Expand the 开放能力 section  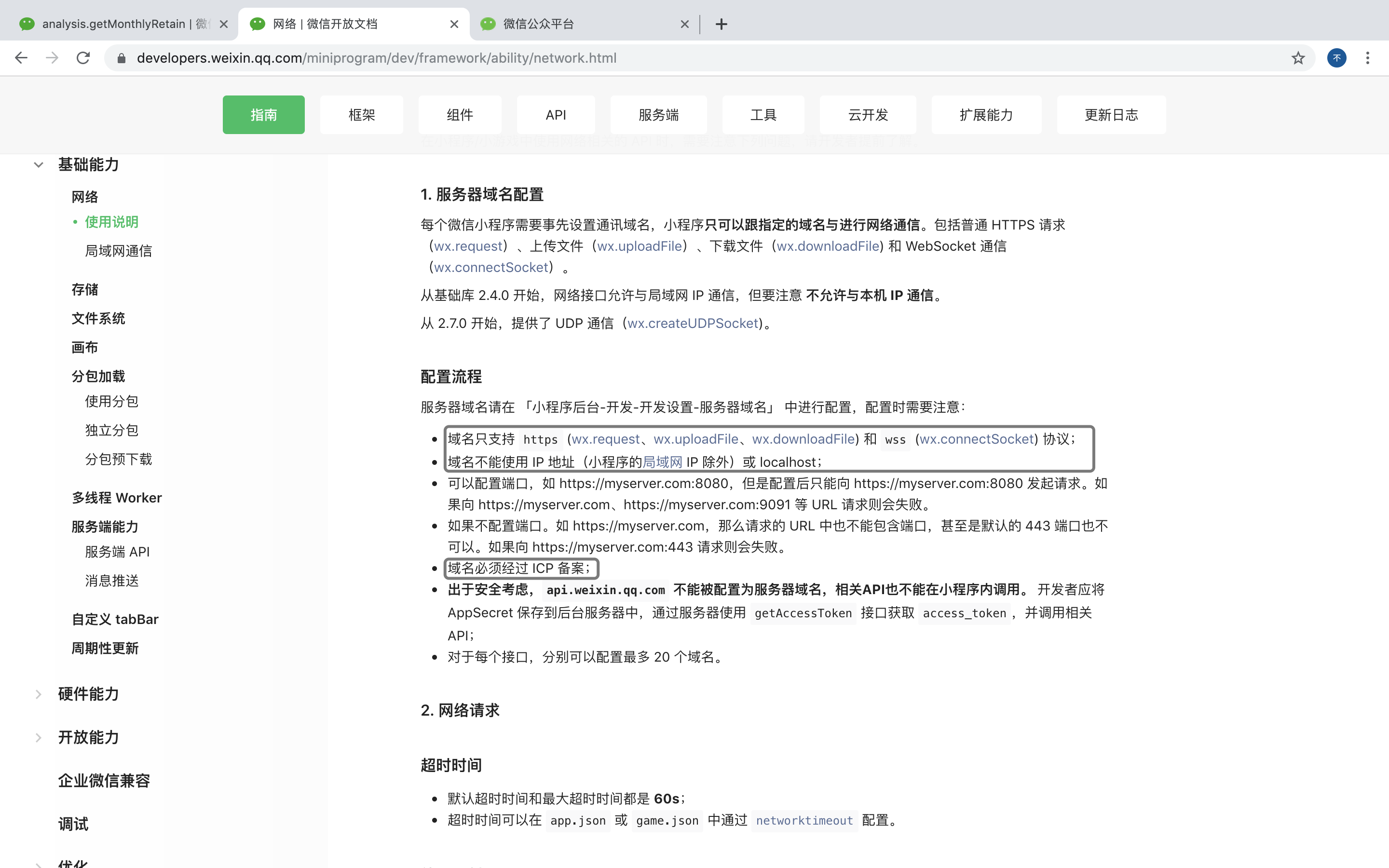point(38,738)
